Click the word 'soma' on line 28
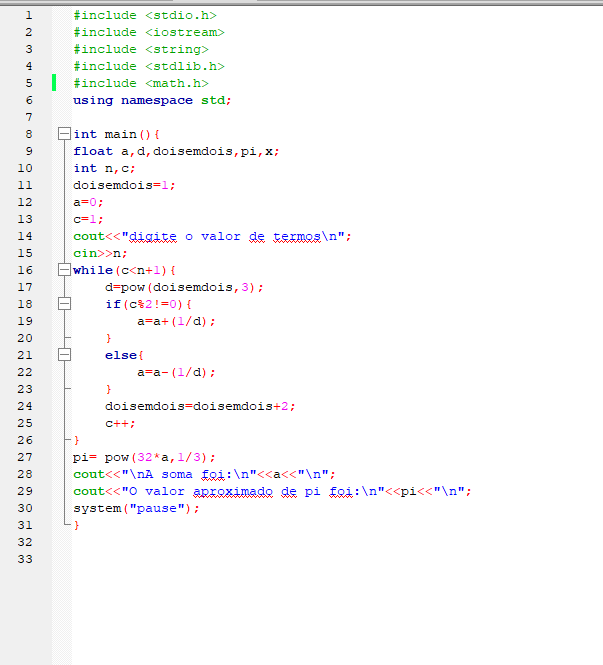The height and width of the screenshot is (665, 603). [x=177, y=474]
